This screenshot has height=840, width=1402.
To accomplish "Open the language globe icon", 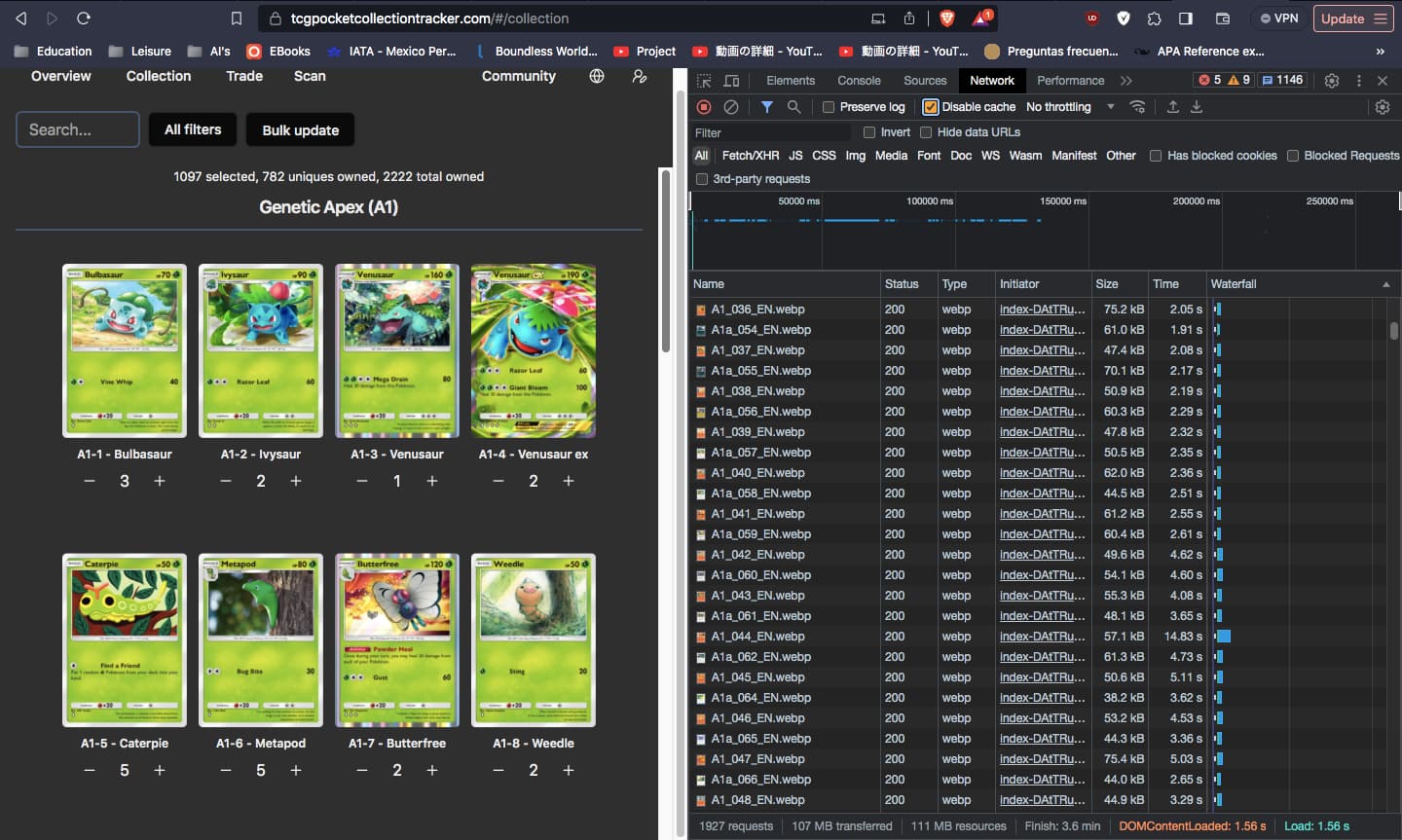I will tap(597, 76).
